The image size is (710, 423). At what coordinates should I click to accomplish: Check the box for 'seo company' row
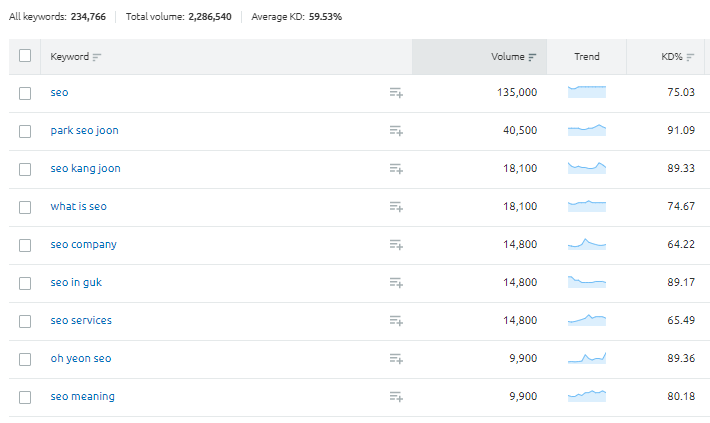pyautogui.click(x=25, y=245)
